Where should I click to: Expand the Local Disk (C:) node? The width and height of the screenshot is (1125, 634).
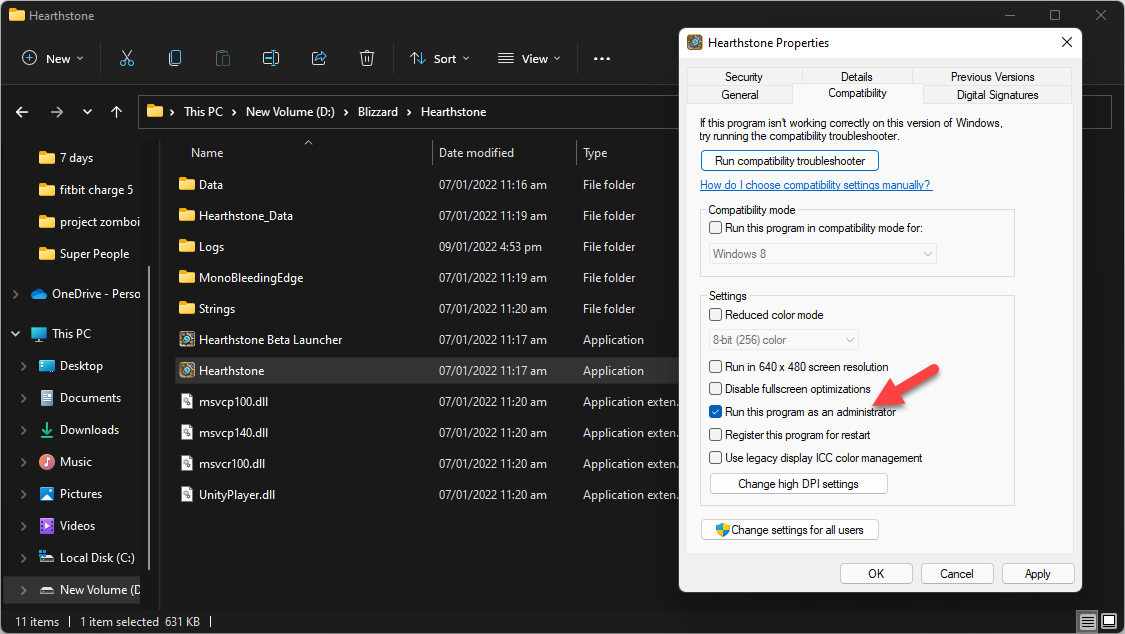pyautogui.click(x=24, y=557)
